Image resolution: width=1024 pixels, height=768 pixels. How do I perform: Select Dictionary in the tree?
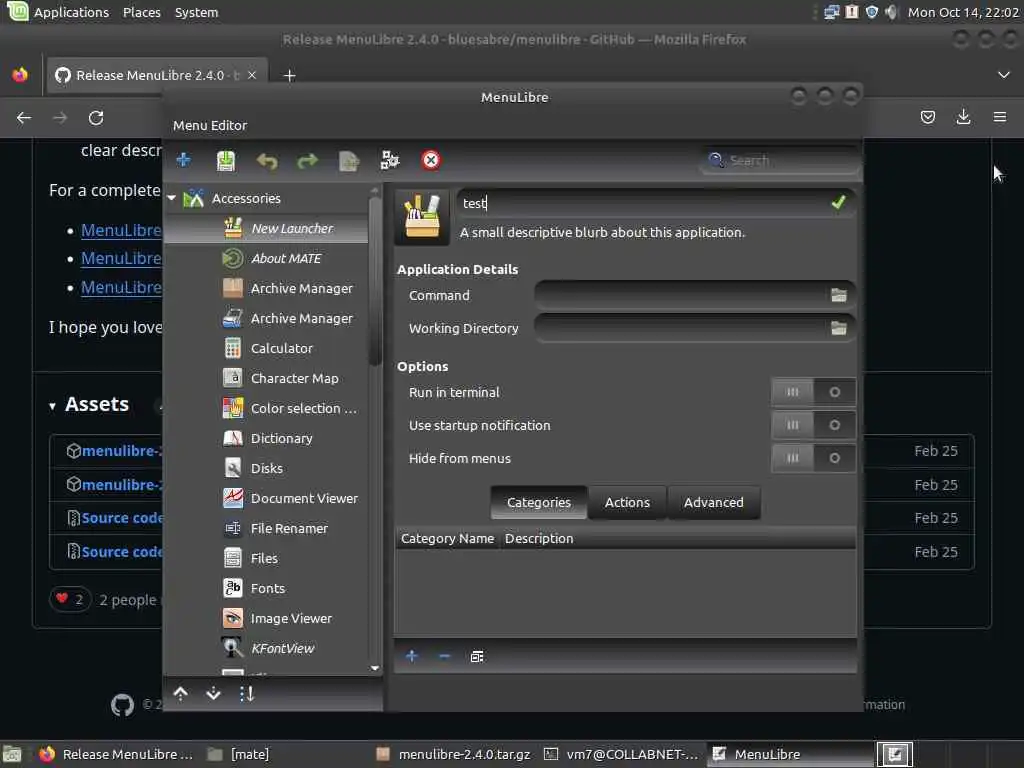281,438
